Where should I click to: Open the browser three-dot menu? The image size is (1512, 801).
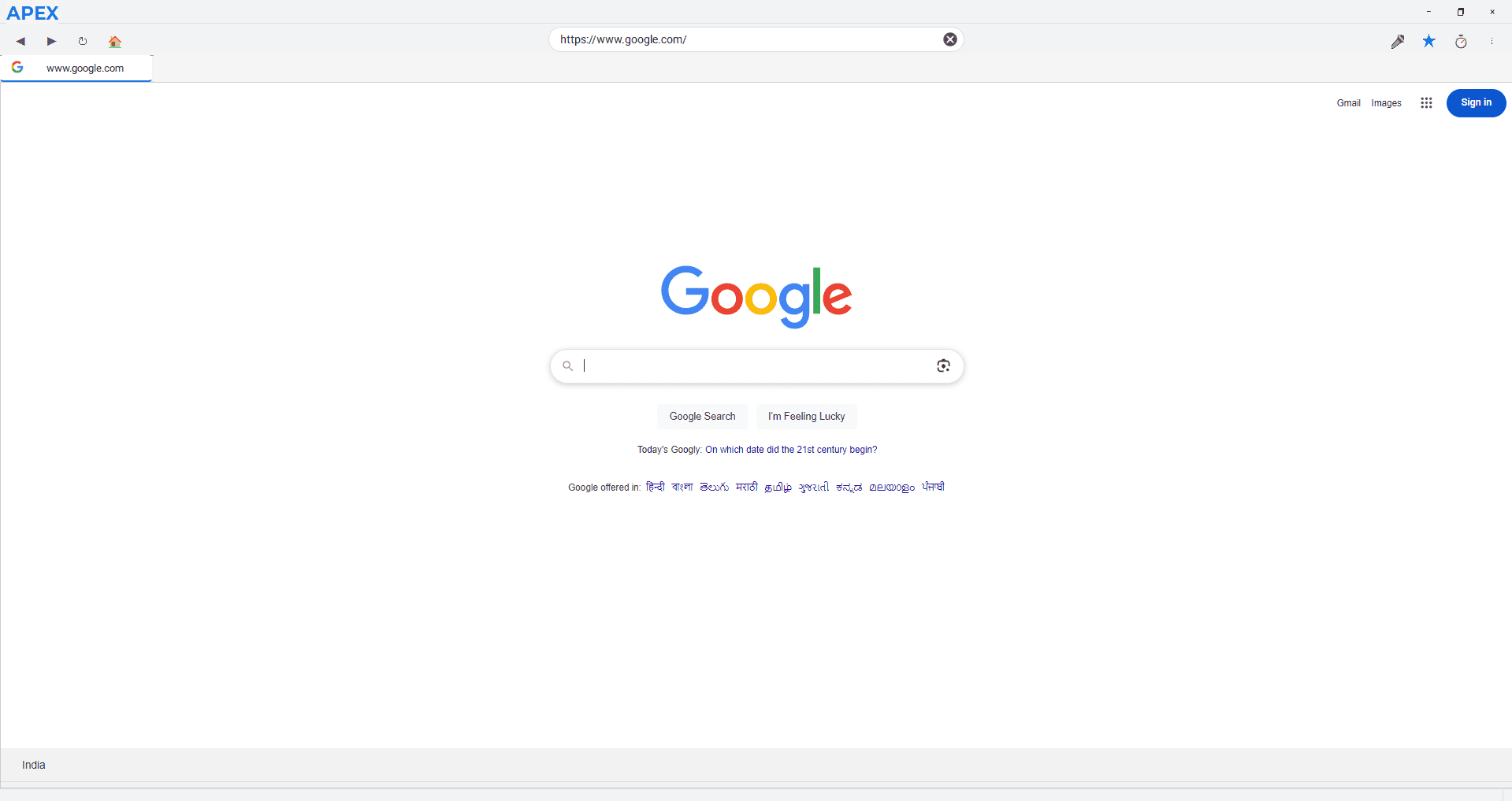click(1492, 41)
